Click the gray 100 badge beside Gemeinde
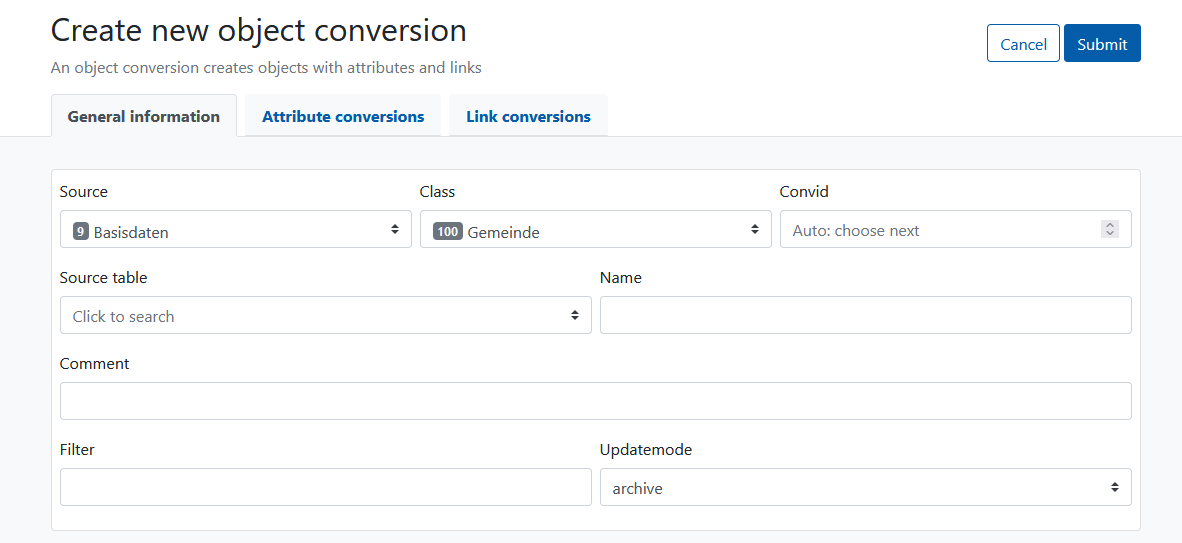 pos(448,231)
